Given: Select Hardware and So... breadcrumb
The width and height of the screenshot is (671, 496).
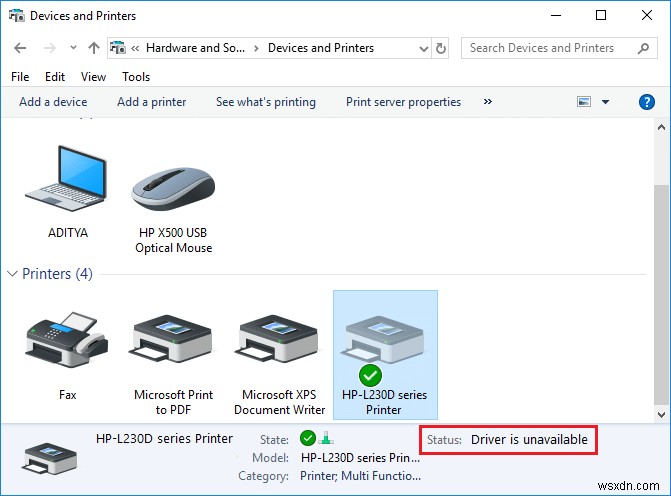Looking at the screenshot, I should (x=195, y=48).
